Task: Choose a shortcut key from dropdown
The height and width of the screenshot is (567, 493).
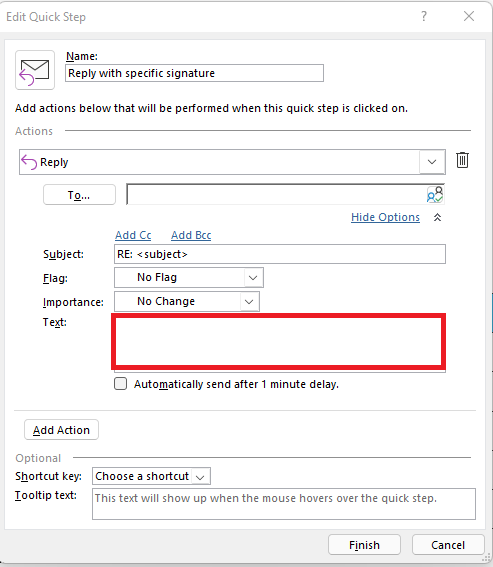Action: pyautogui.click(x=151, y=476)
